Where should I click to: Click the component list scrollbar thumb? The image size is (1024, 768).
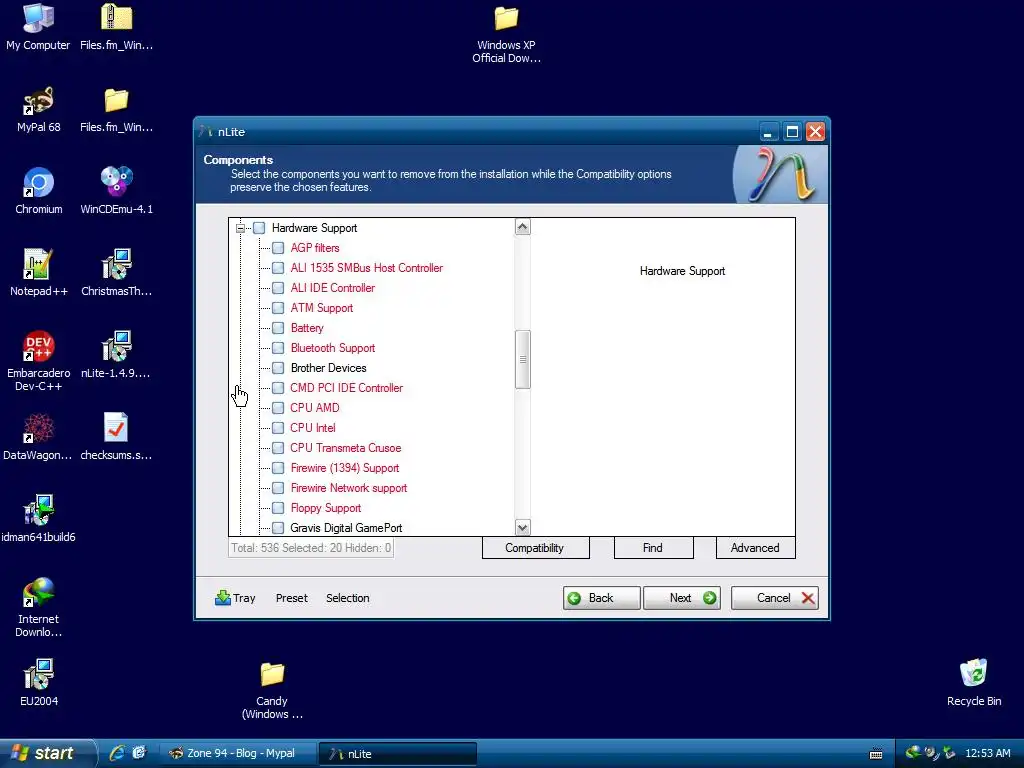coord(522,359)
